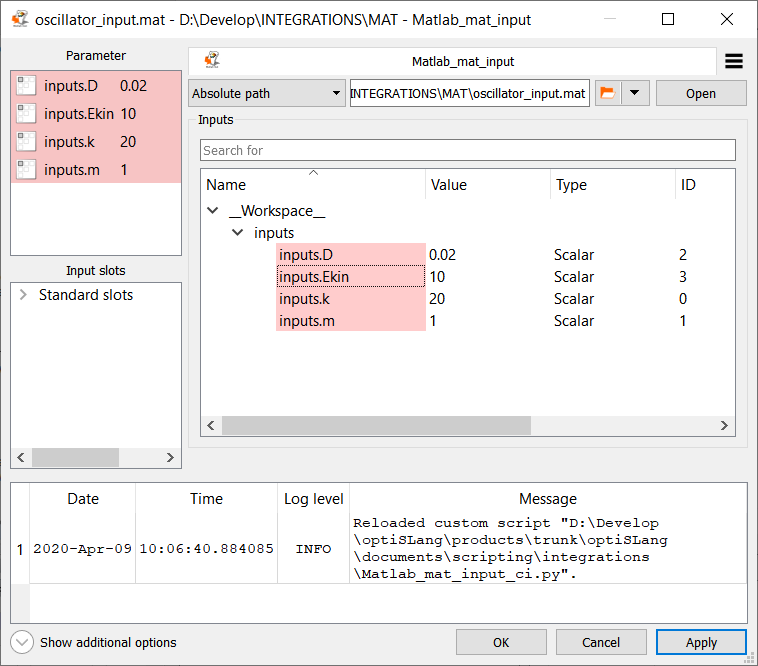Sort by the Name column header
Image resolution: width=758 pixels, height=666 pixels.
pos(313,185)
